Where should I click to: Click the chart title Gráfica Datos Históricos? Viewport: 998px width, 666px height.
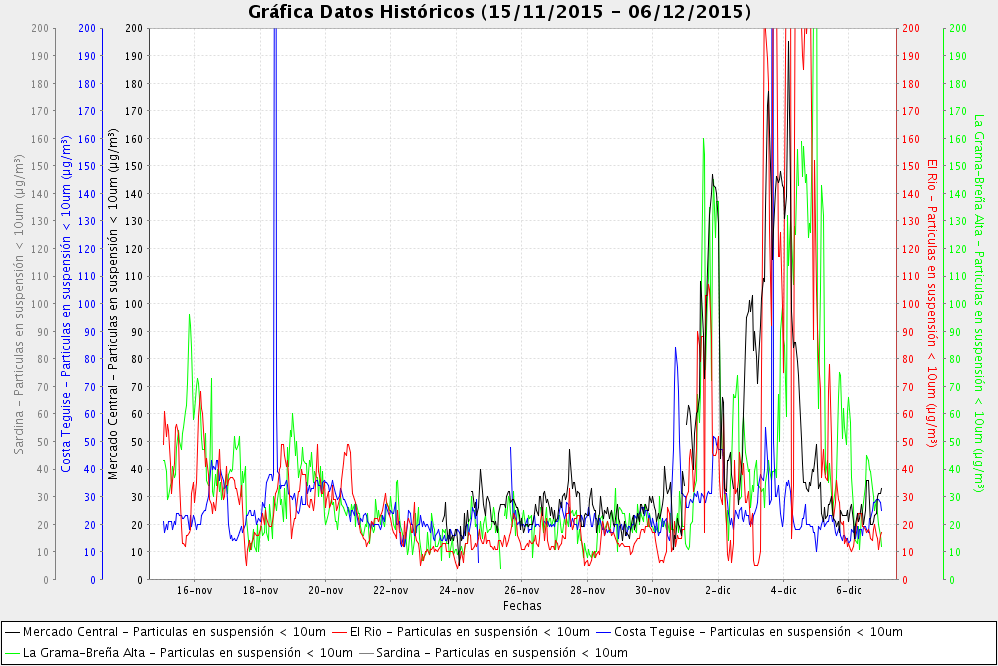point(499,12)
